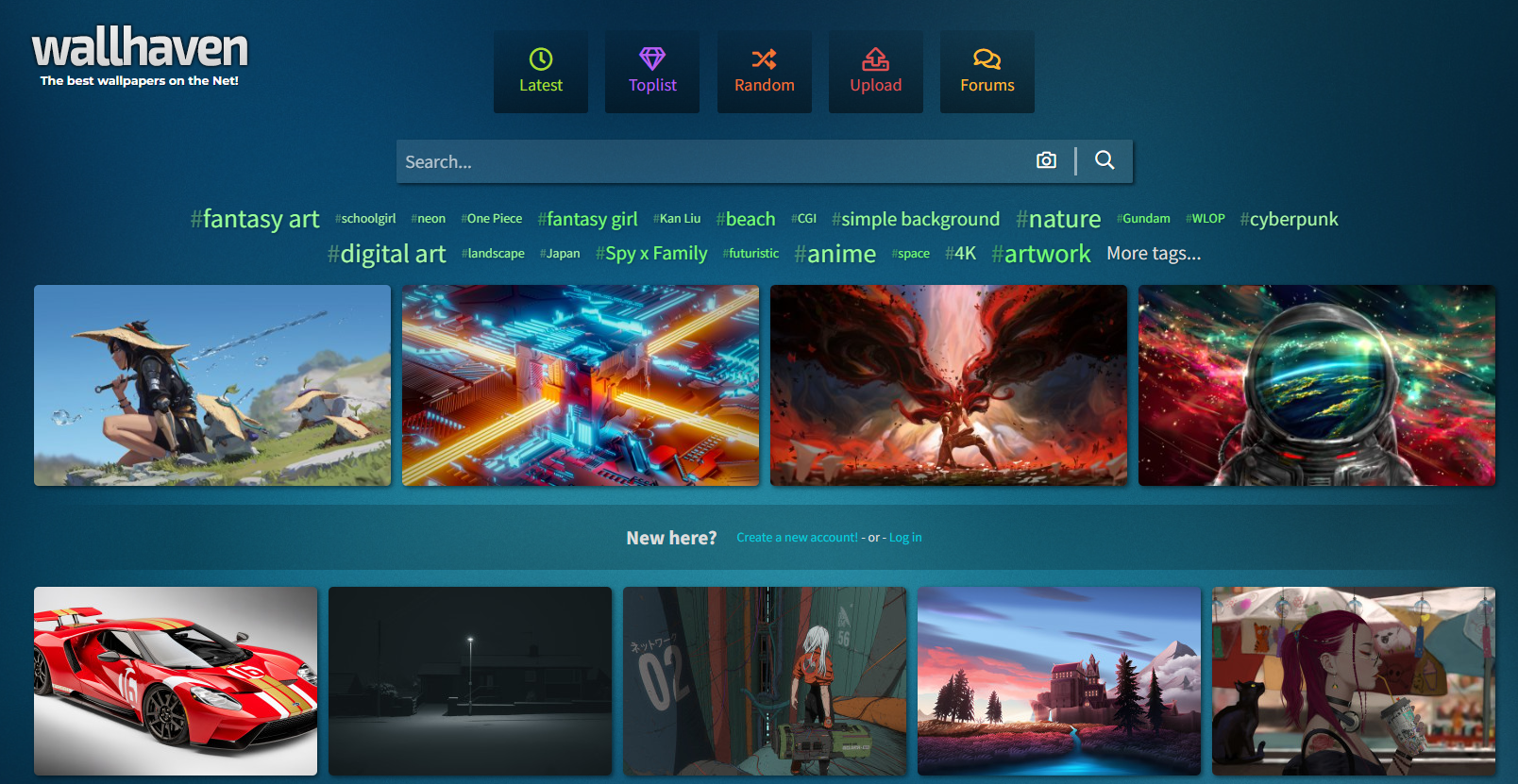This screenshot has width=1518, height=784.
Task: Focus the Search text field
Action: coord(712,161)
